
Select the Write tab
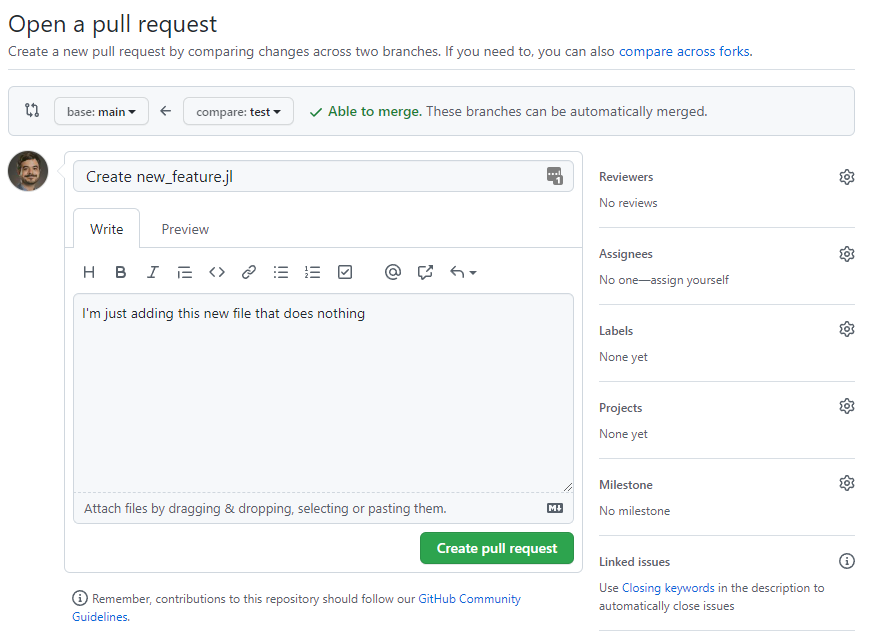click(x=107, y=229)
